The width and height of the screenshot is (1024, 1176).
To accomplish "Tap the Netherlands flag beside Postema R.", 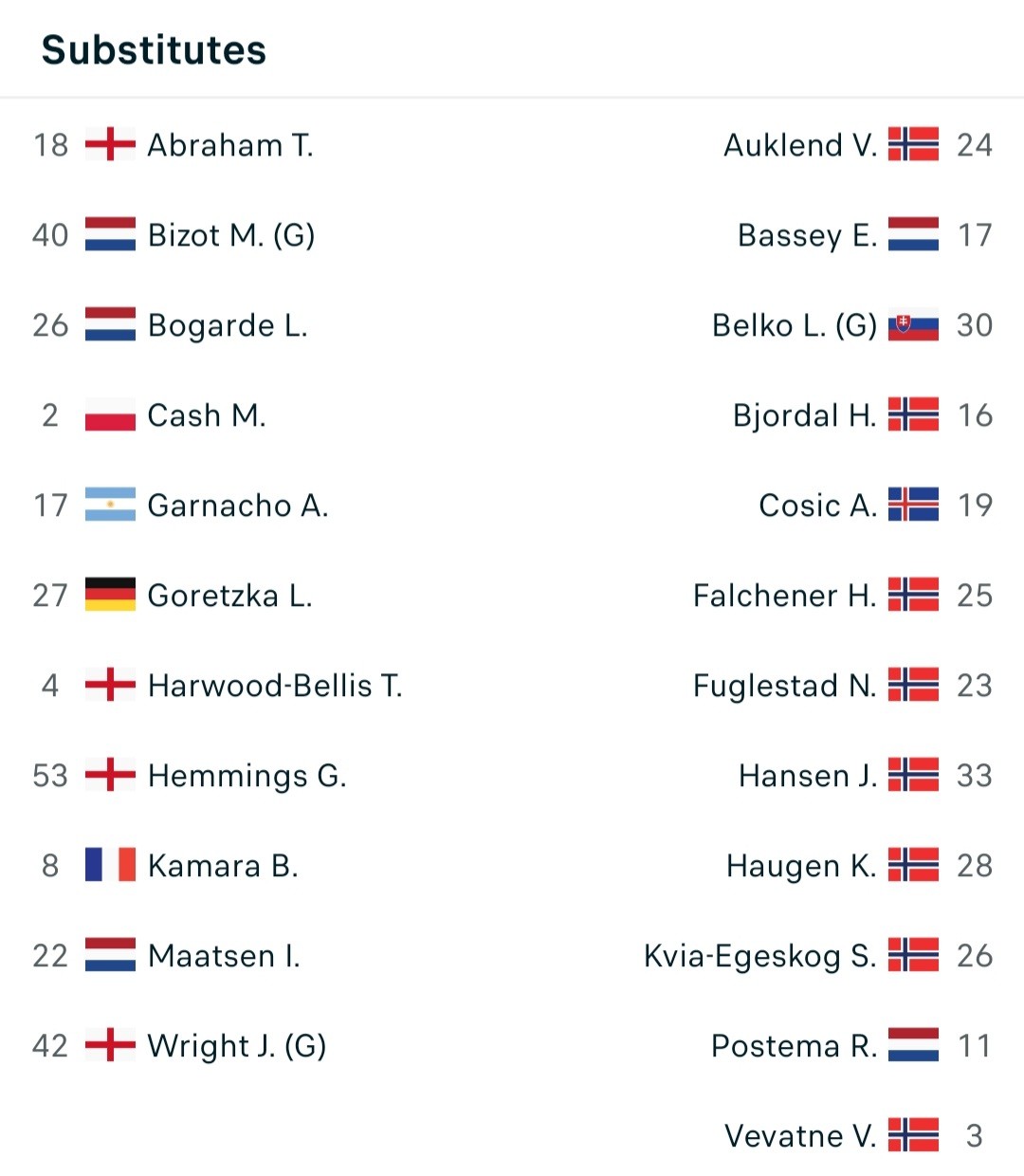I will click(913, 1045).
